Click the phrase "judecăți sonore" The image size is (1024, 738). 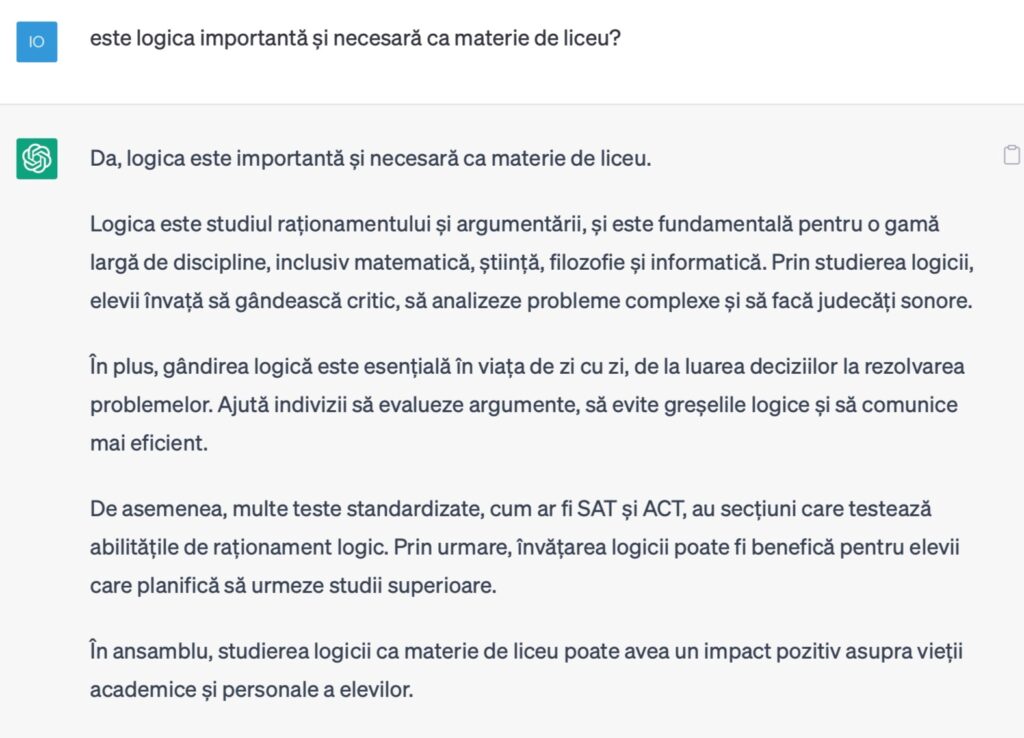tap(902, 301)
